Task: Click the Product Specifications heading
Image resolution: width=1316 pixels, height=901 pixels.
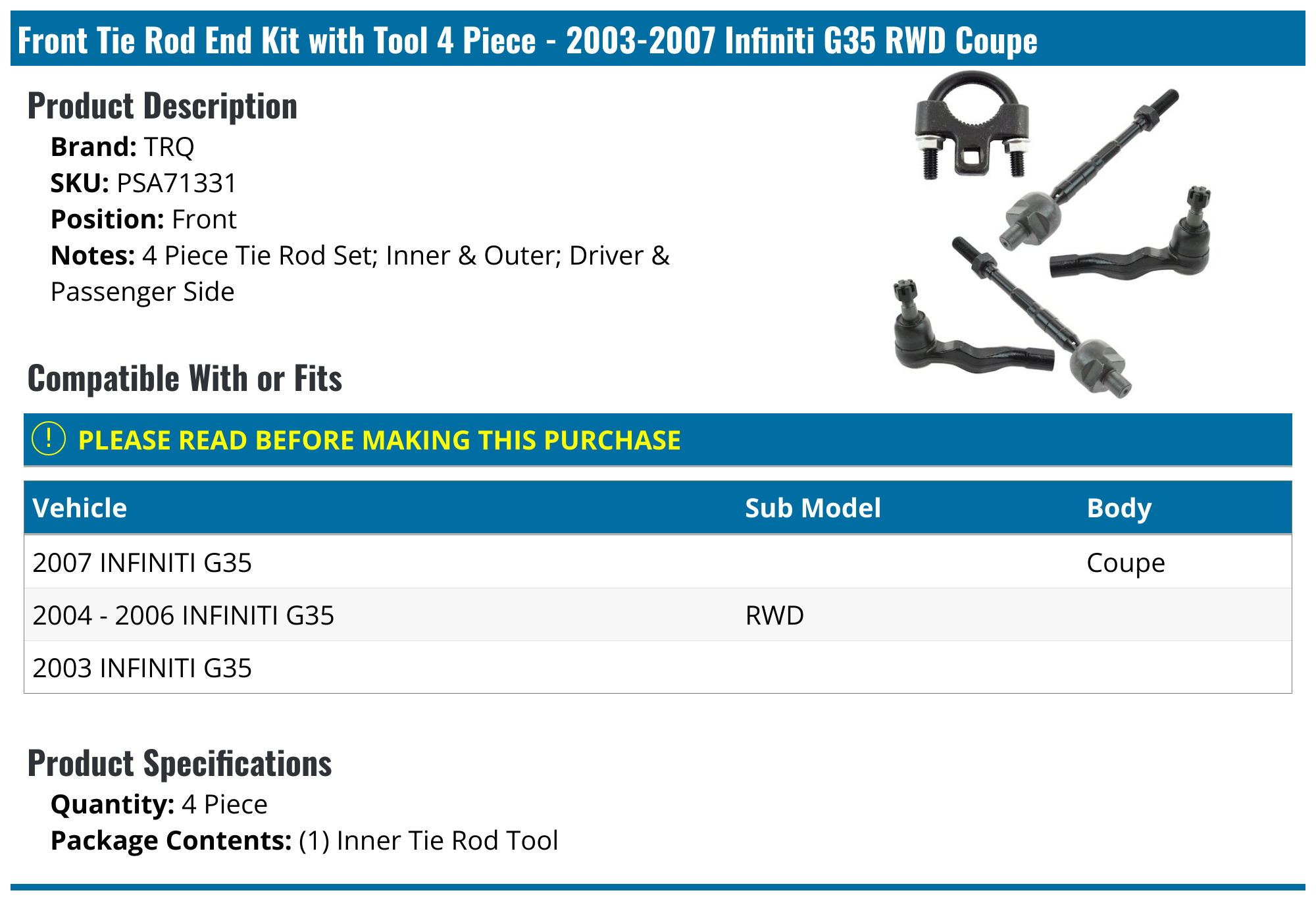Action: (180, 763)
